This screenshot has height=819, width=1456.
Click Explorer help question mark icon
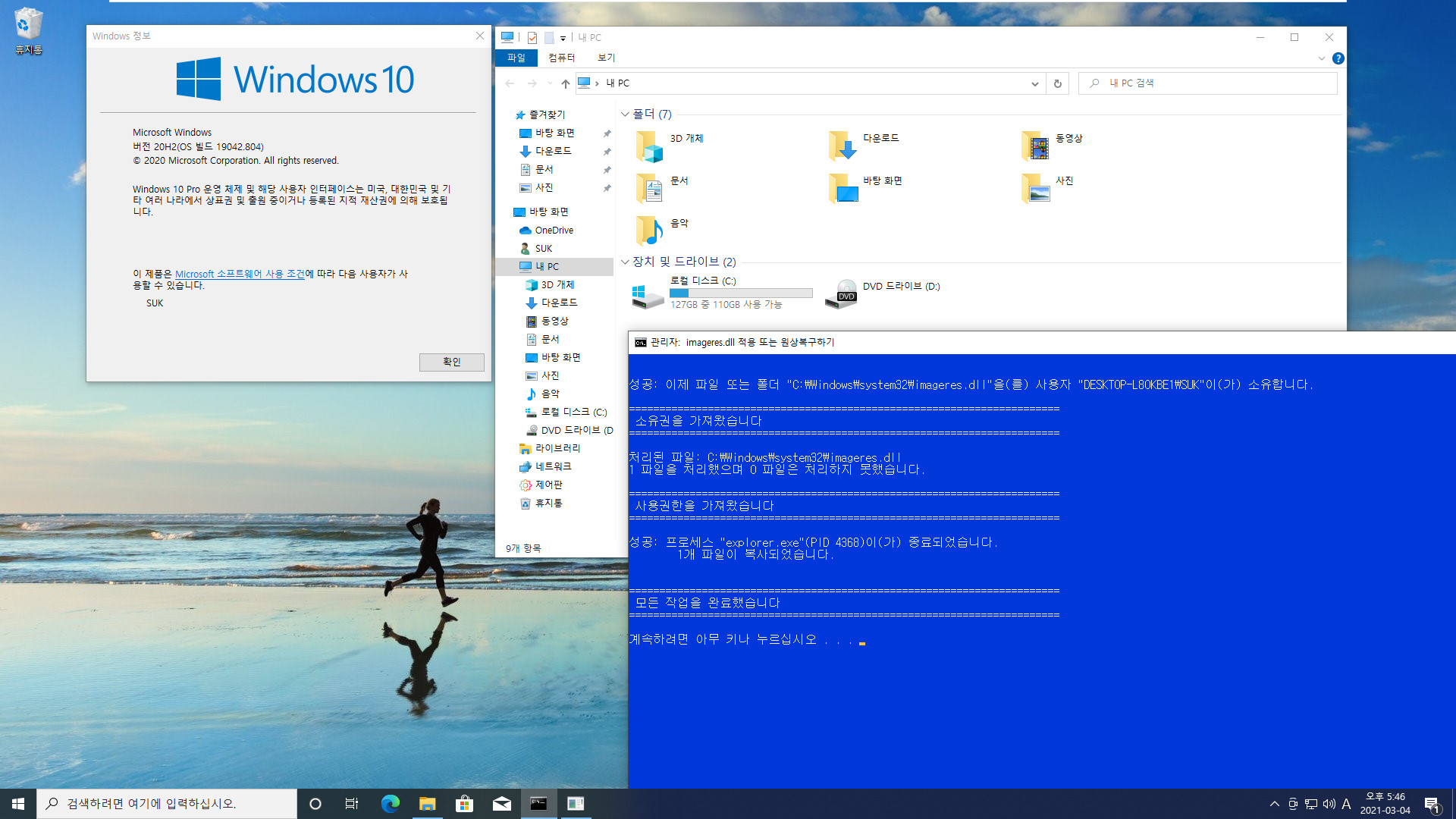click(1338, 58)
